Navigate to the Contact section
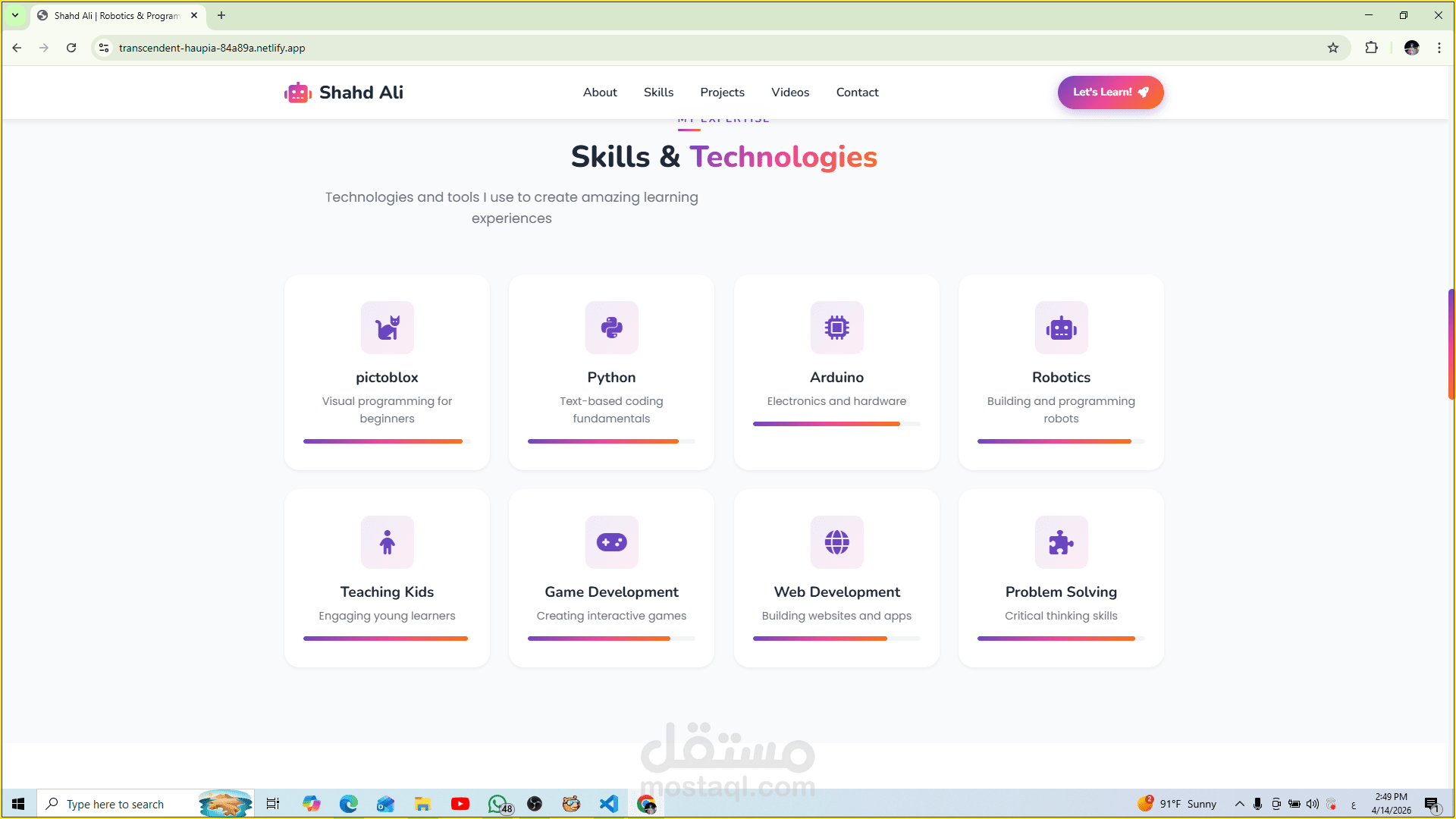 pos(857,93)
